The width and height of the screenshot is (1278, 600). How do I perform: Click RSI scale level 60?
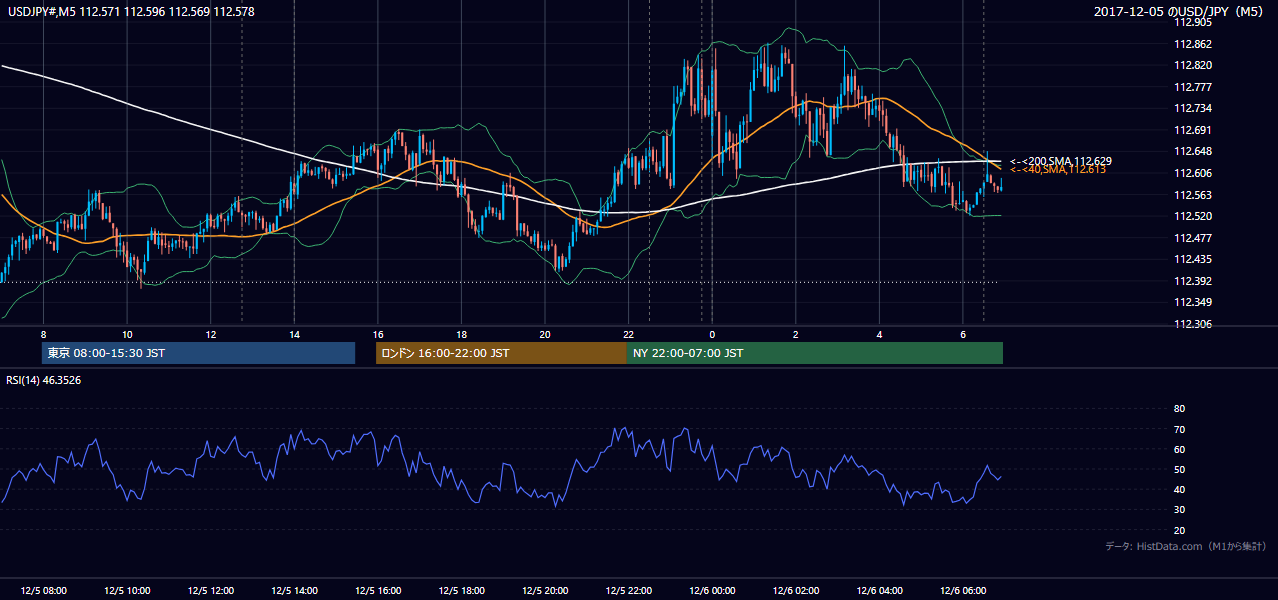point(1179,449)
